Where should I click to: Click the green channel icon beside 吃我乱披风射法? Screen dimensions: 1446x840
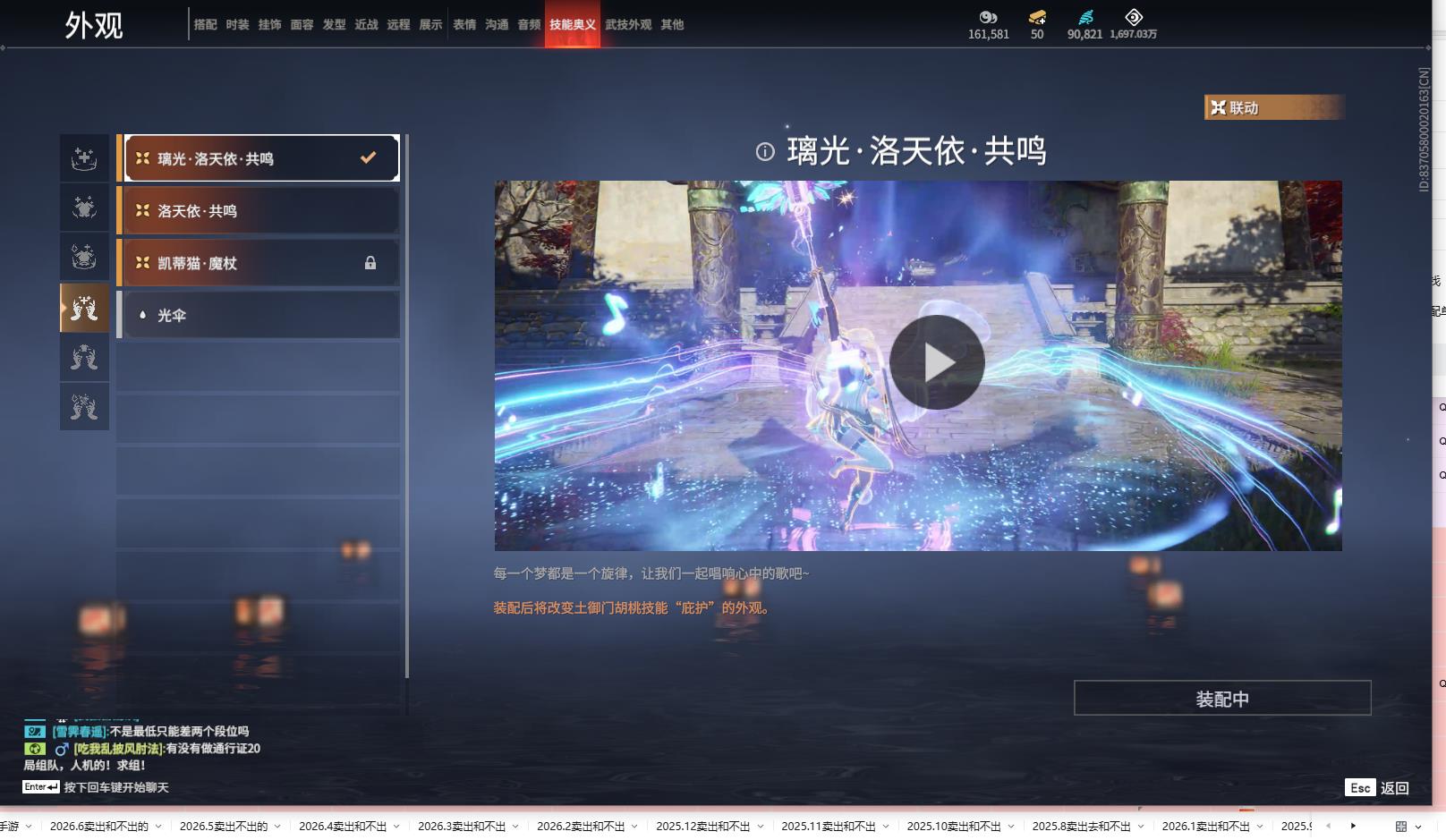coord(34,749)
